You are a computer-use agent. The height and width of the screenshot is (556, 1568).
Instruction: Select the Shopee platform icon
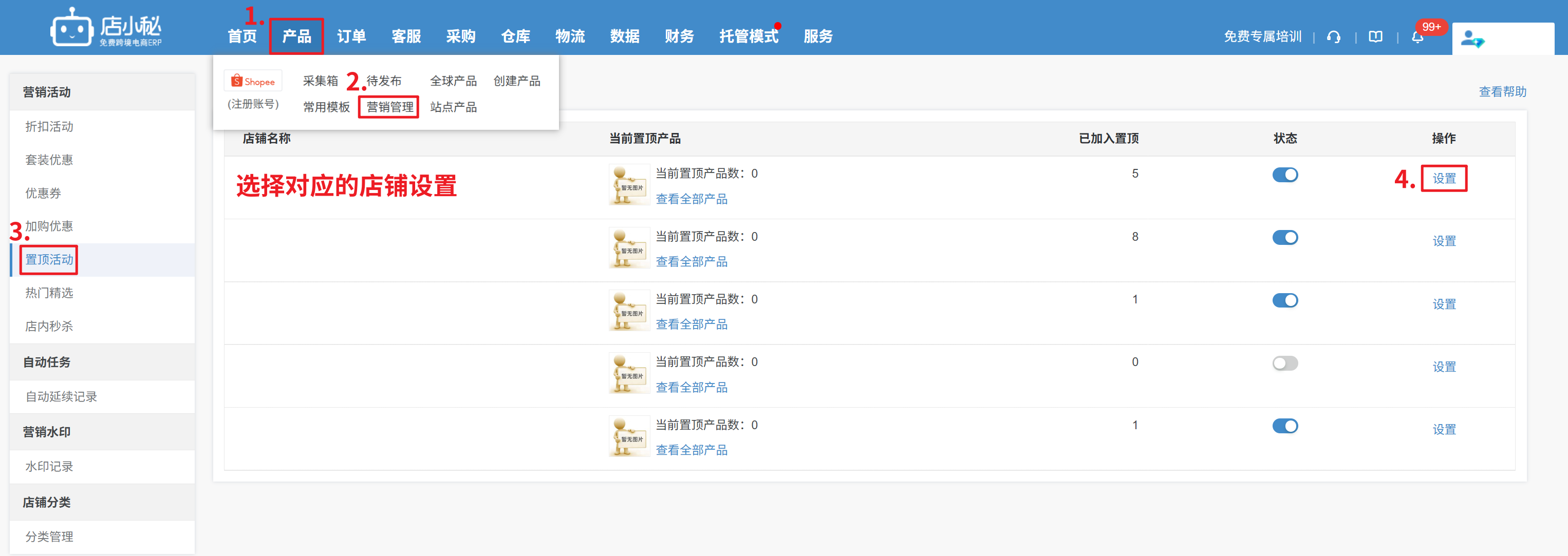[x=253, y=82]
